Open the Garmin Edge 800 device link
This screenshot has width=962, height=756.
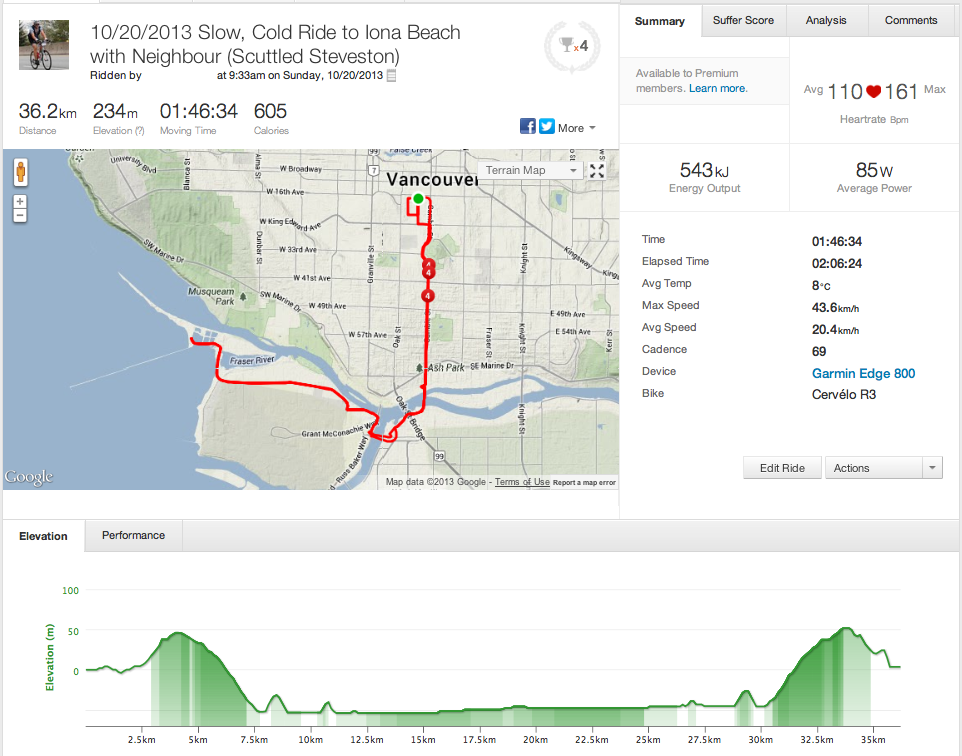pyautogui.click(x=863, y=373)
